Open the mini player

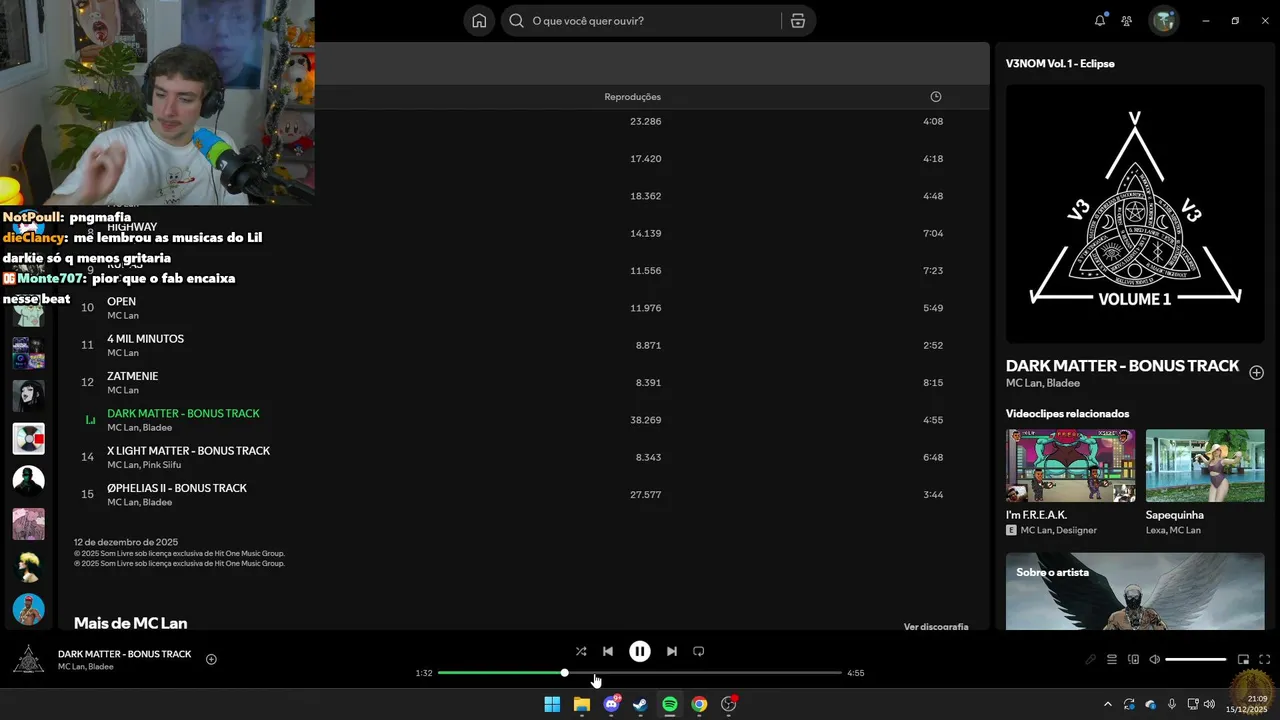point(1243,659)
